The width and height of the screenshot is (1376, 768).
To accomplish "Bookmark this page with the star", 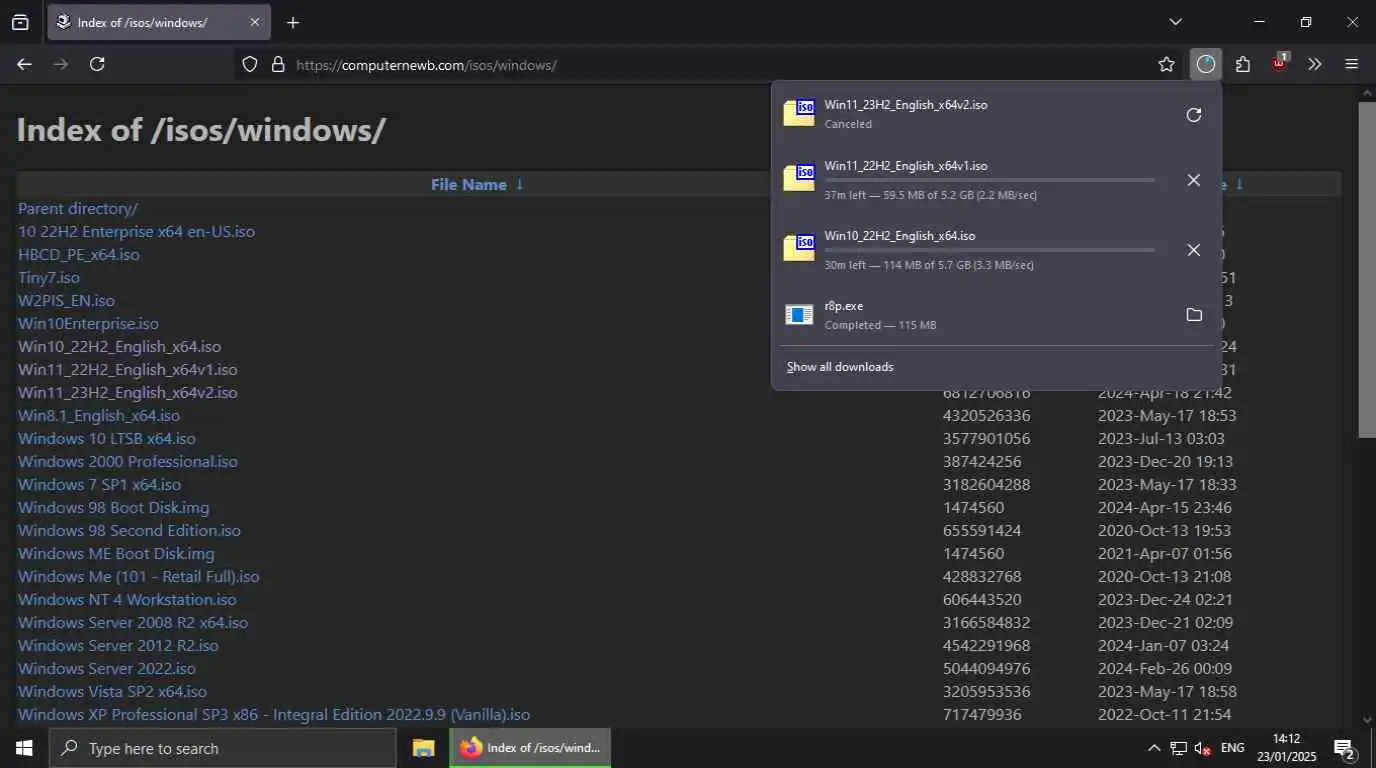I will click(x=1166, y=64).
